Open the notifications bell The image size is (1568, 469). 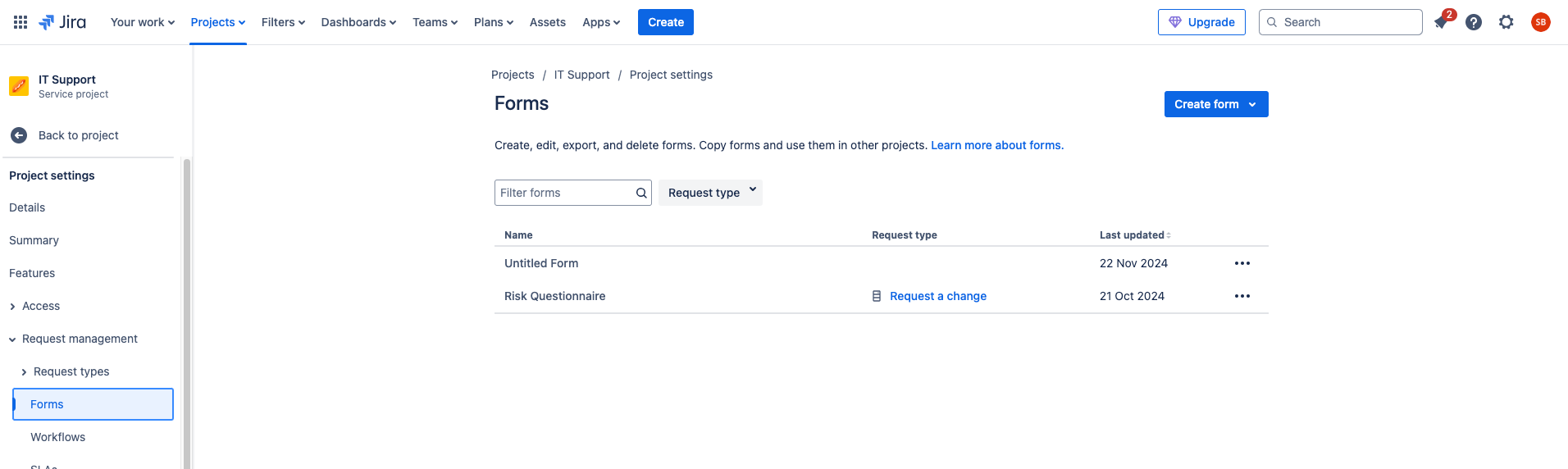1441,22
